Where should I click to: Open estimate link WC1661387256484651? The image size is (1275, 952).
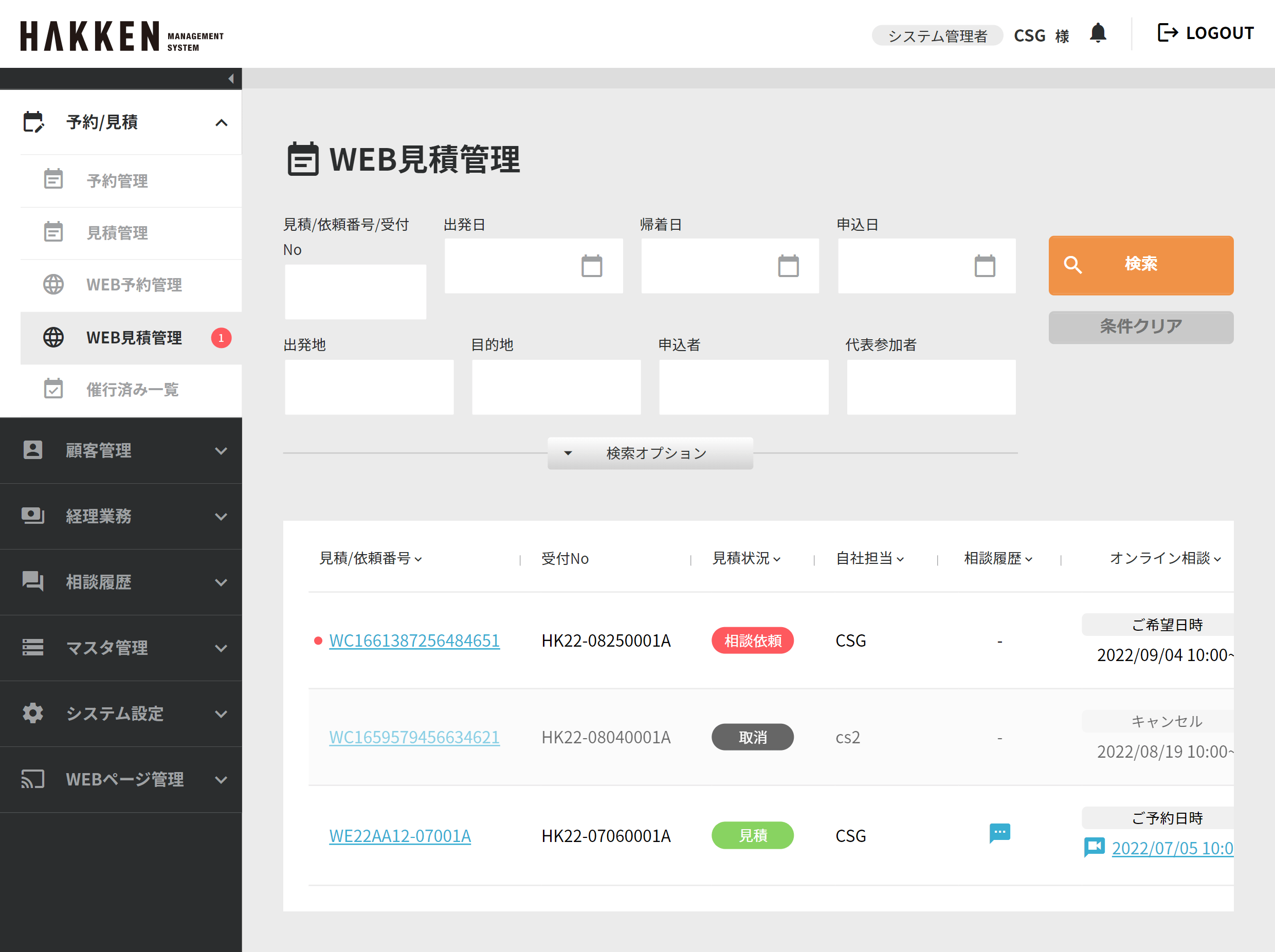tap(414, 641)
